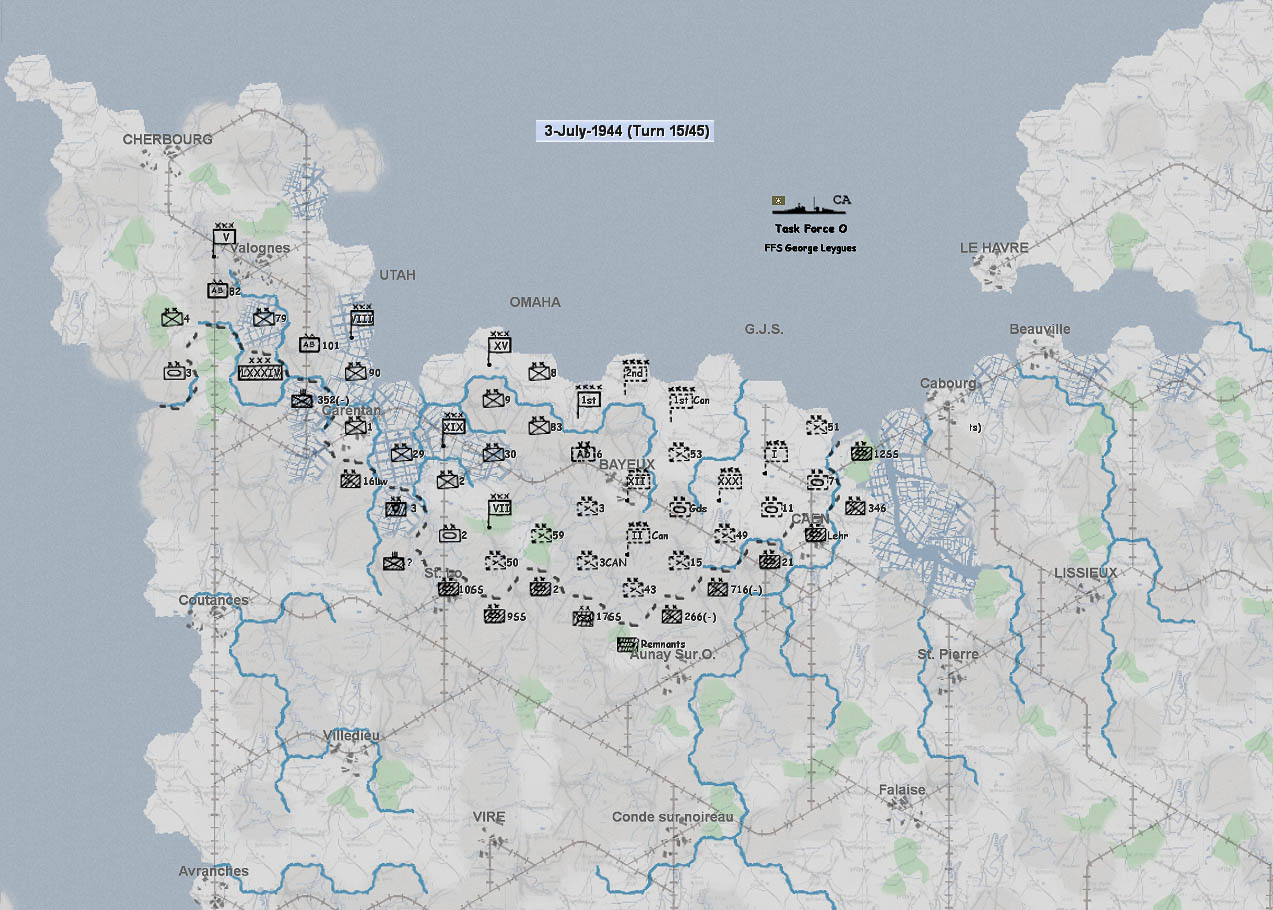Click the German 17SS division counter
Viewport: 1273px width, 910px height.
click(583, 618)
